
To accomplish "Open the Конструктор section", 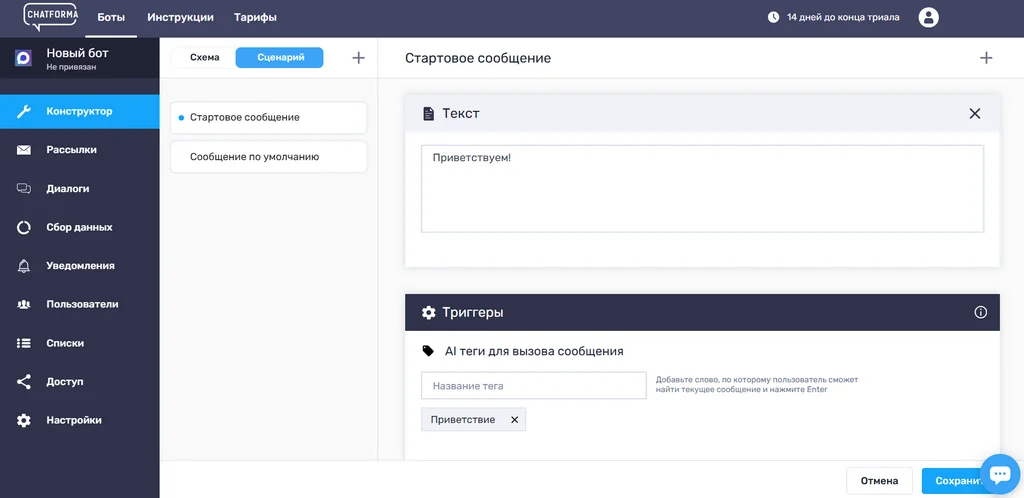I will coord(80,112).
